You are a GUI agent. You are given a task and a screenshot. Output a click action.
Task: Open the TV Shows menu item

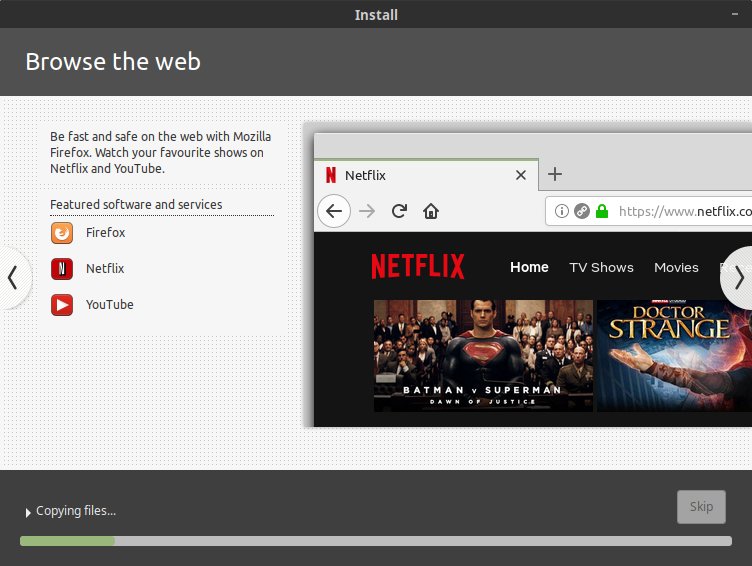coord(601,267)
